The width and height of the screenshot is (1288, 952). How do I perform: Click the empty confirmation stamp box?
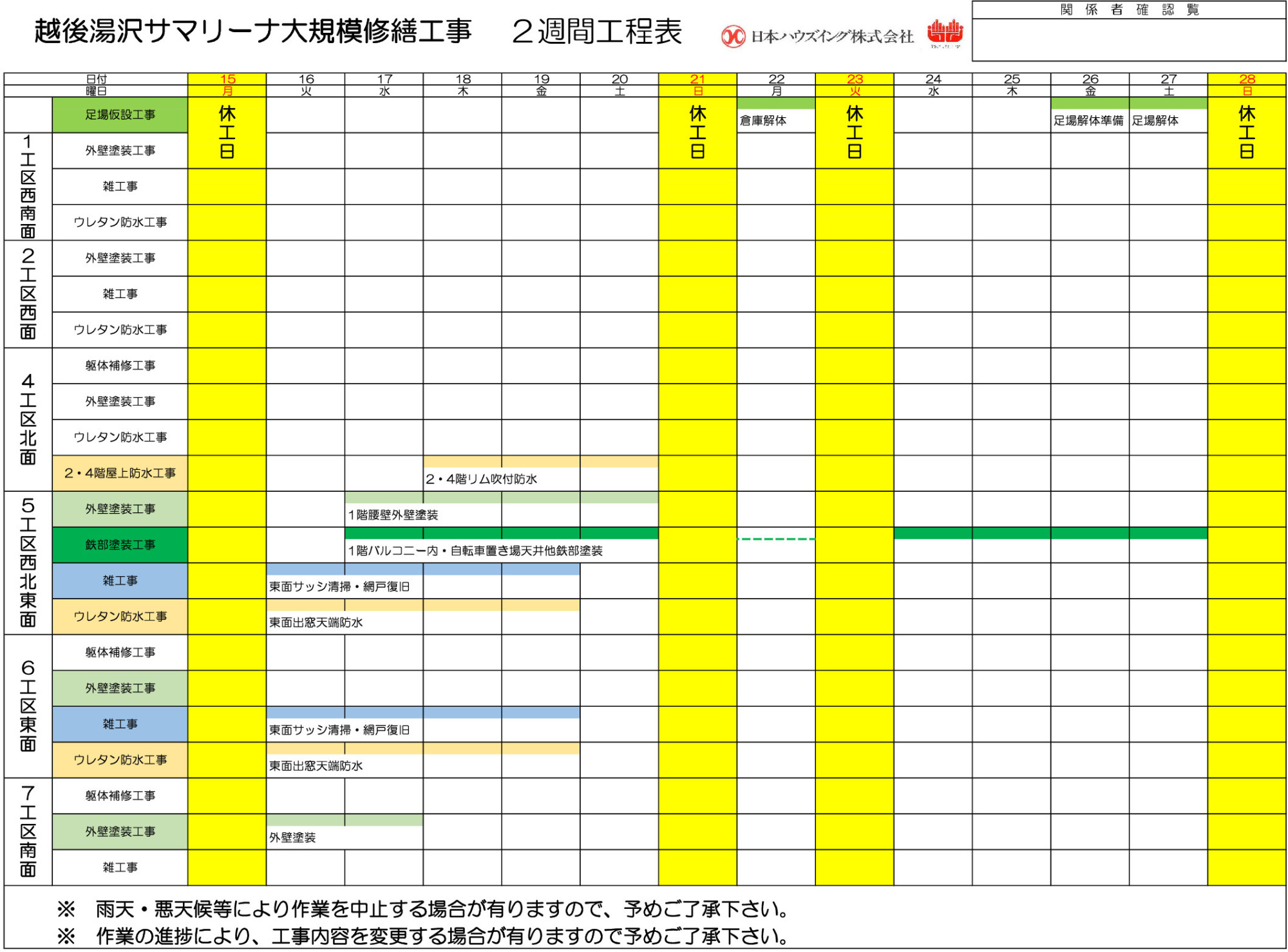click(1129, 40)
